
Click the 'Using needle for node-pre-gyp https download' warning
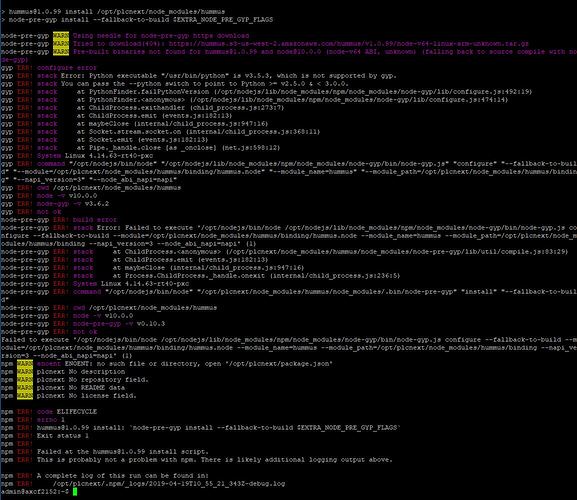click(161, 36)
